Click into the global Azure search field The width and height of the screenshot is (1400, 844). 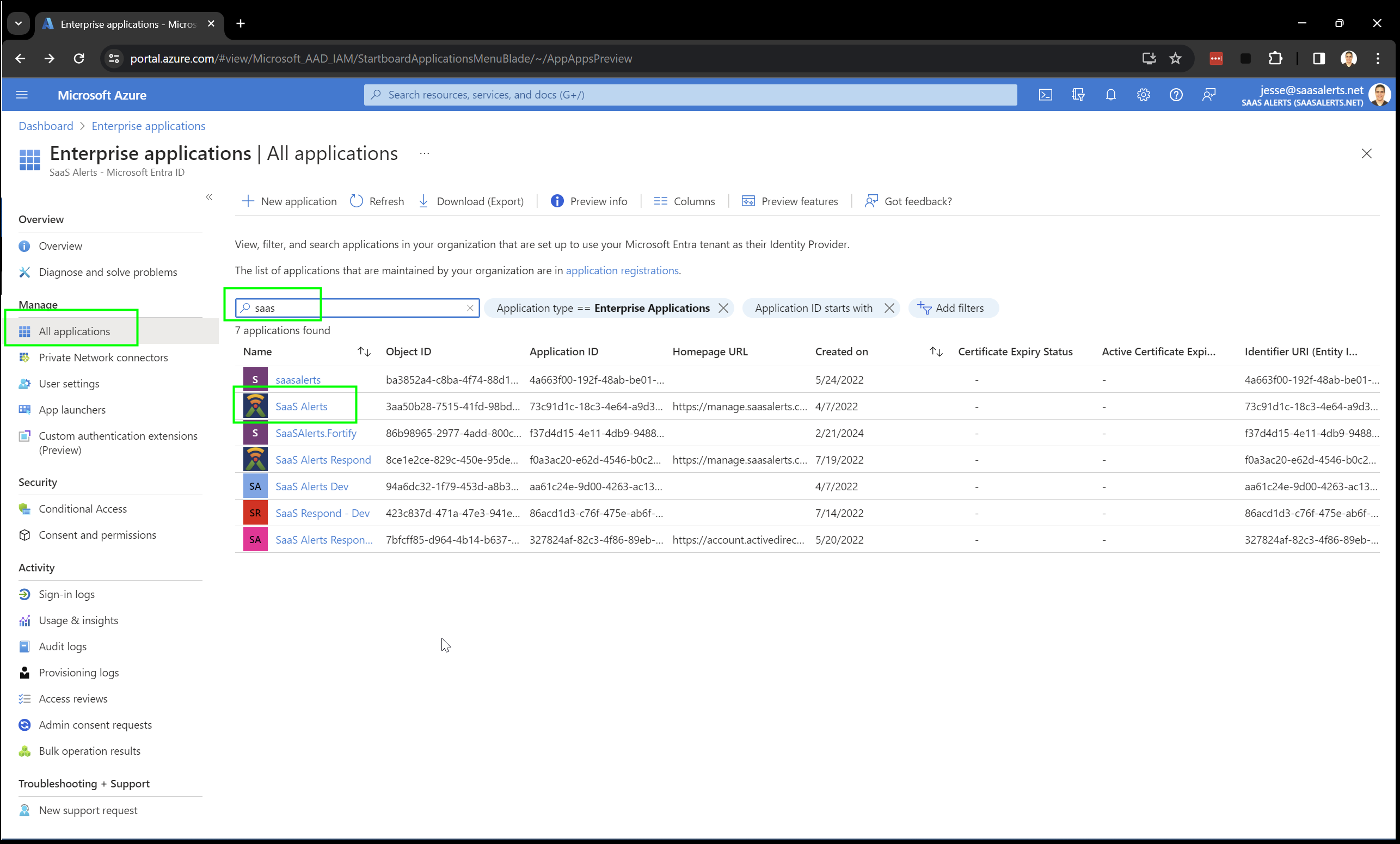coord(690,95)
